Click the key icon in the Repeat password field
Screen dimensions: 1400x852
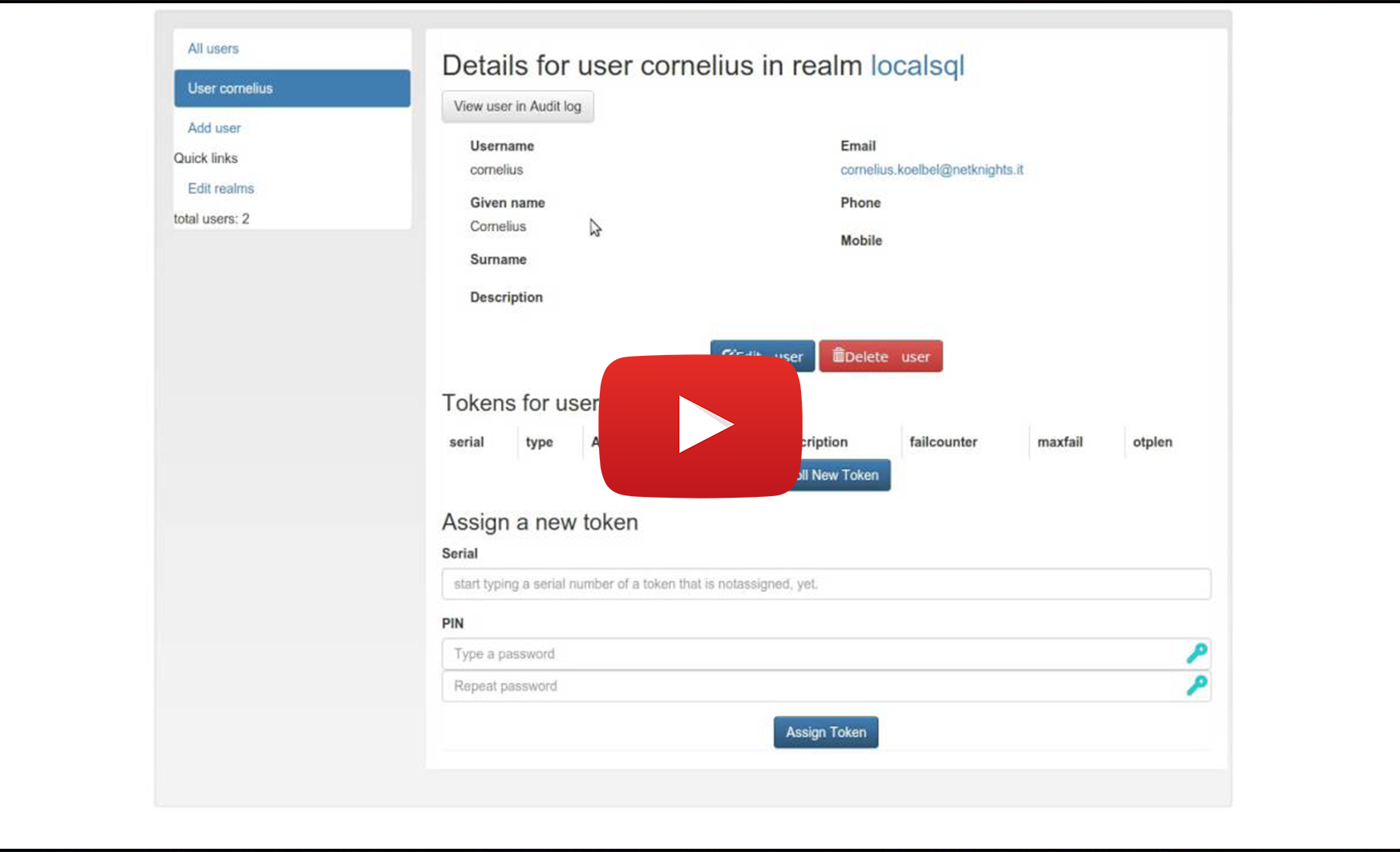point(1196,685)
